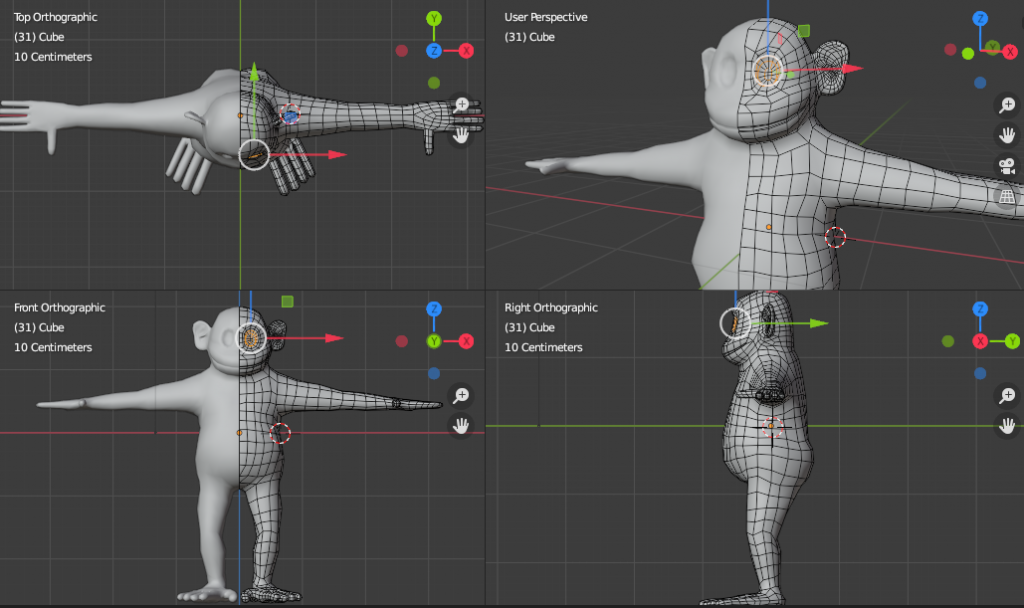Click the red X axis in Top Orthographic gizmo
This screenshot has width=1024, height=608.
click(466, 50)
